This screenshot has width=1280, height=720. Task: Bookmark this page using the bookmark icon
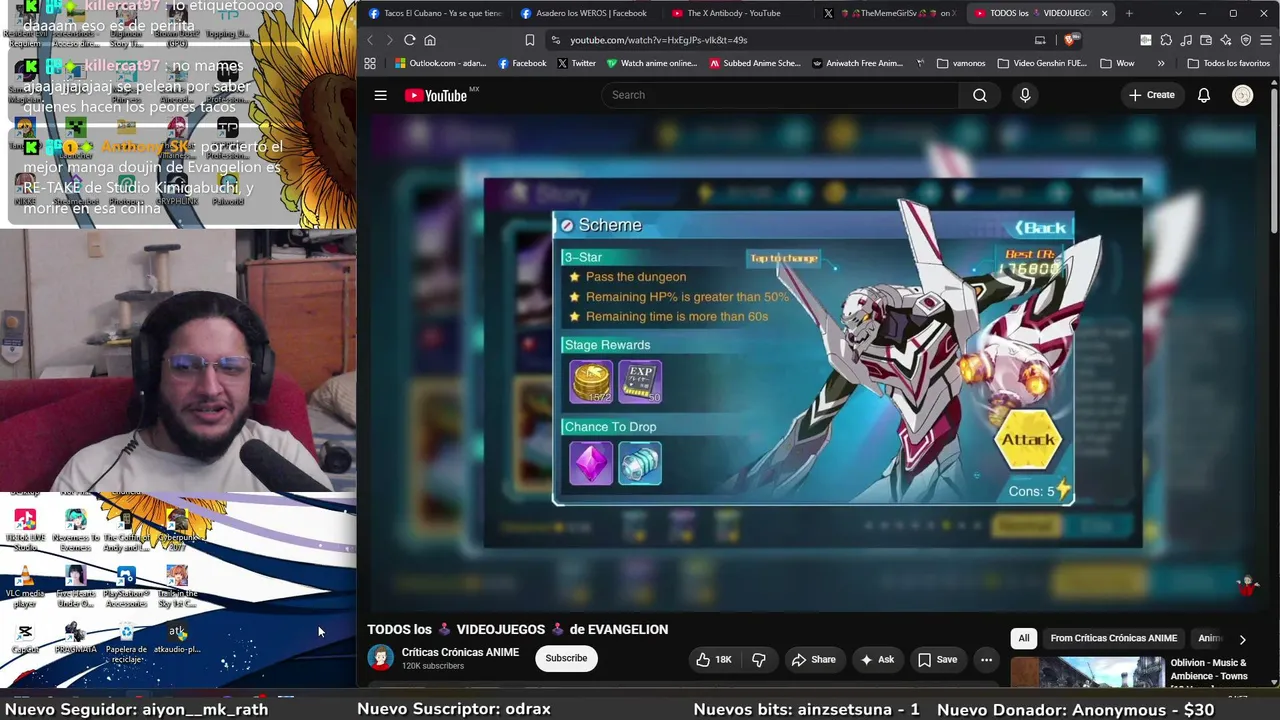[530, 40]
